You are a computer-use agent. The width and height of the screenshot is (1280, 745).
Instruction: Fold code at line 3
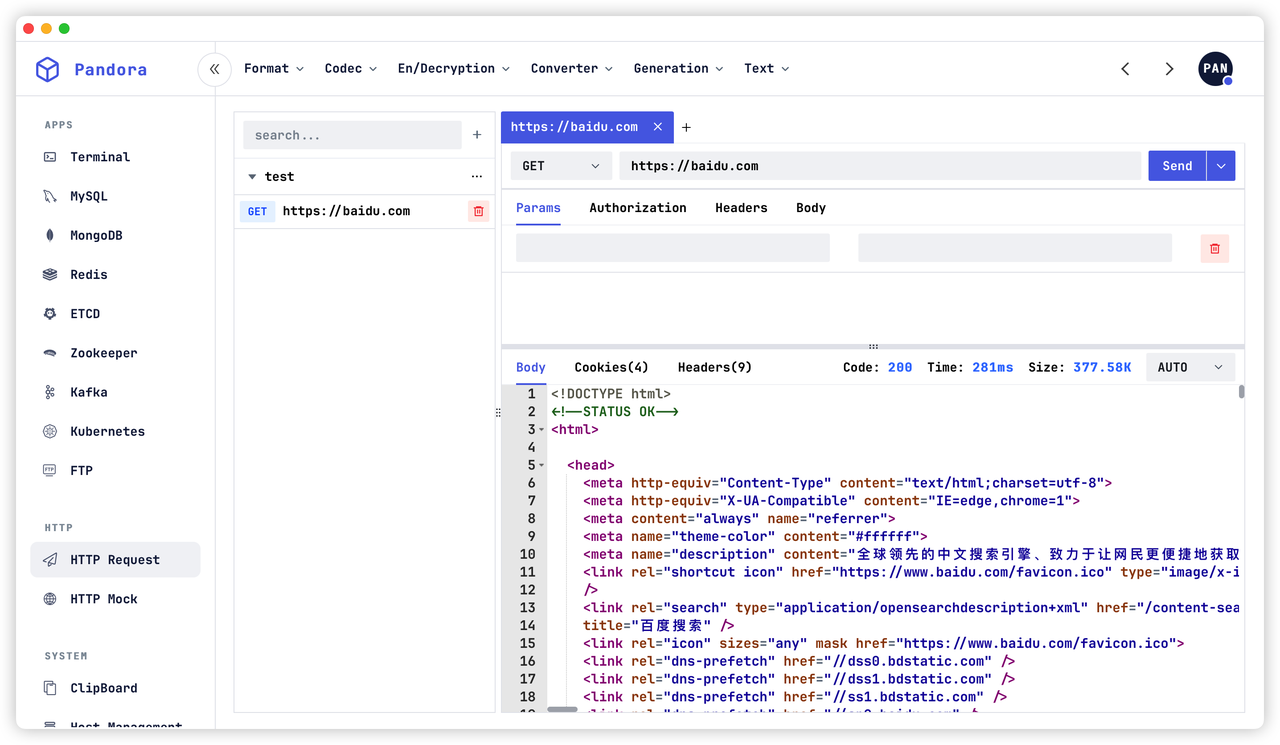(x=542, y=430)
